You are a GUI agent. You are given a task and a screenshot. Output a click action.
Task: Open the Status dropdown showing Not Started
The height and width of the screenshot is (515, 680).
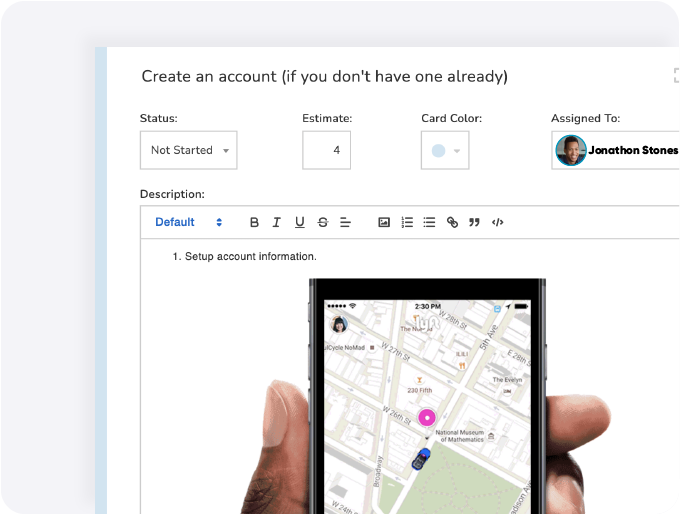pyautogui.click(x=189, y=150)
